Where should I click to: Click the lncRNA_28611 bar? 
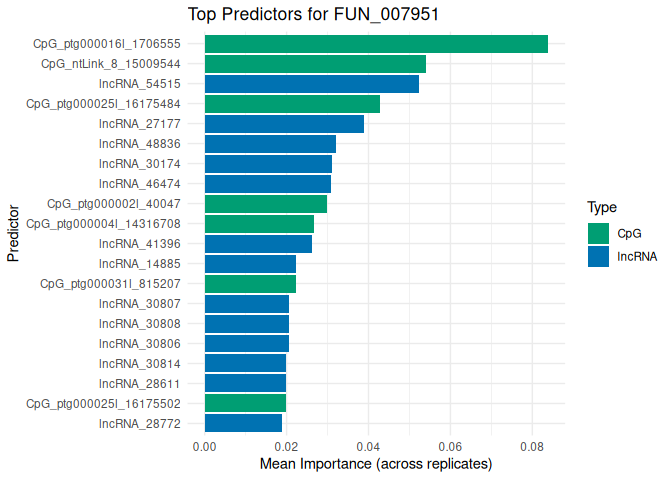pos(245,383)
